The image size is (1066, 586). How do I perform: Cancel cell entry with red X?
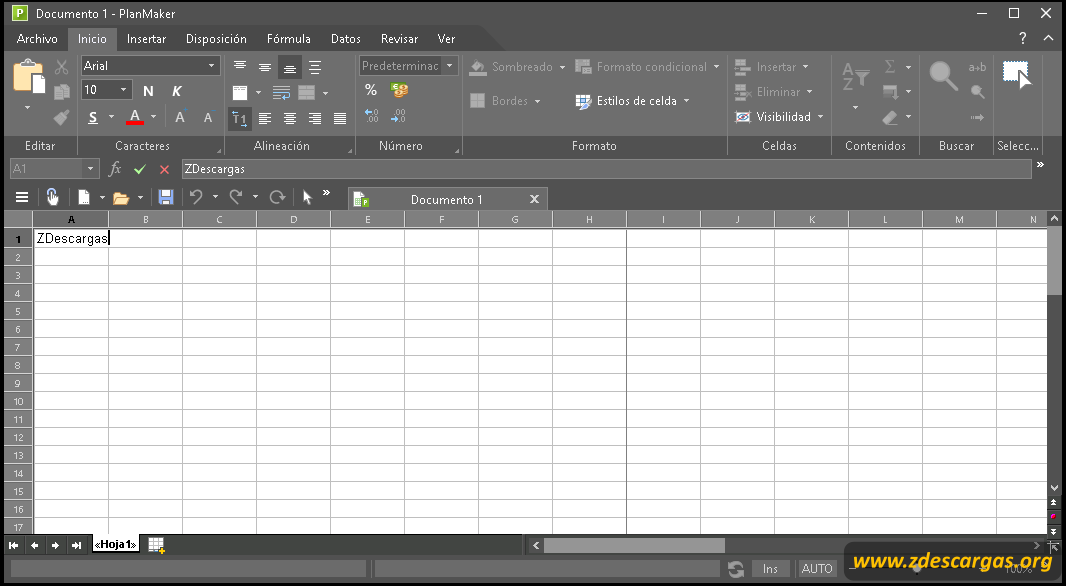(164, 169)
